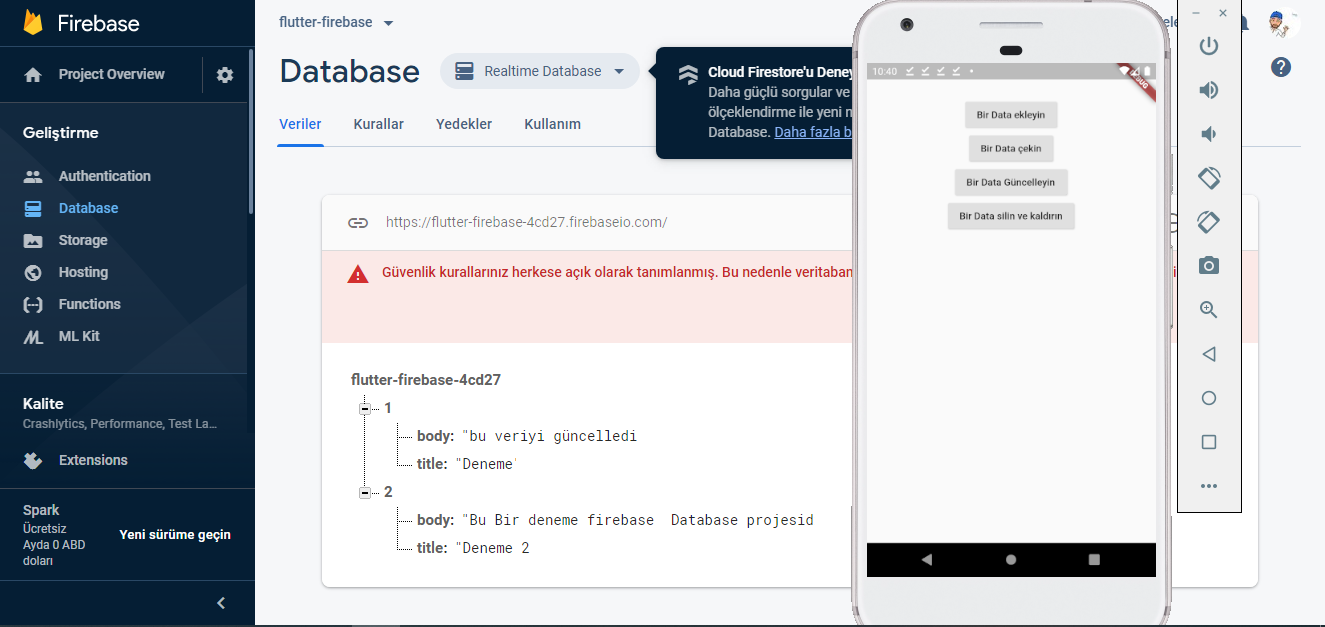Open the help question mark icon

(x=1281, y=67)
